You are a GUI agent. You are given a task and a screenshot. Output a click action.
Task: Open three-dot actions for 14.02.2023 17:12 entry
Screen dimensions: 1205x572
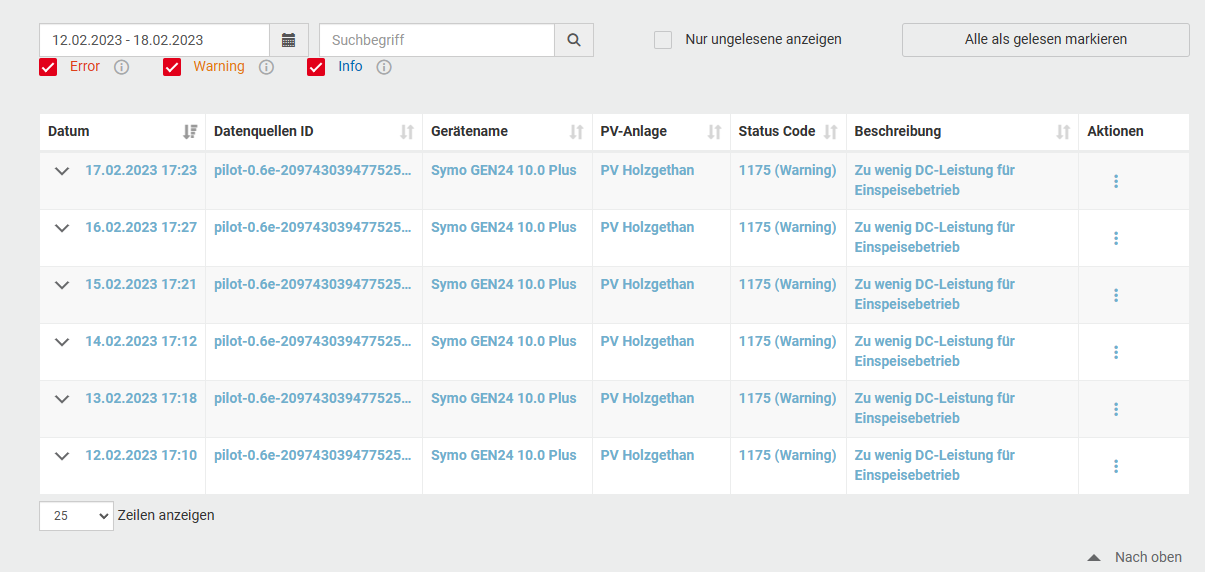coord(1116,352)
